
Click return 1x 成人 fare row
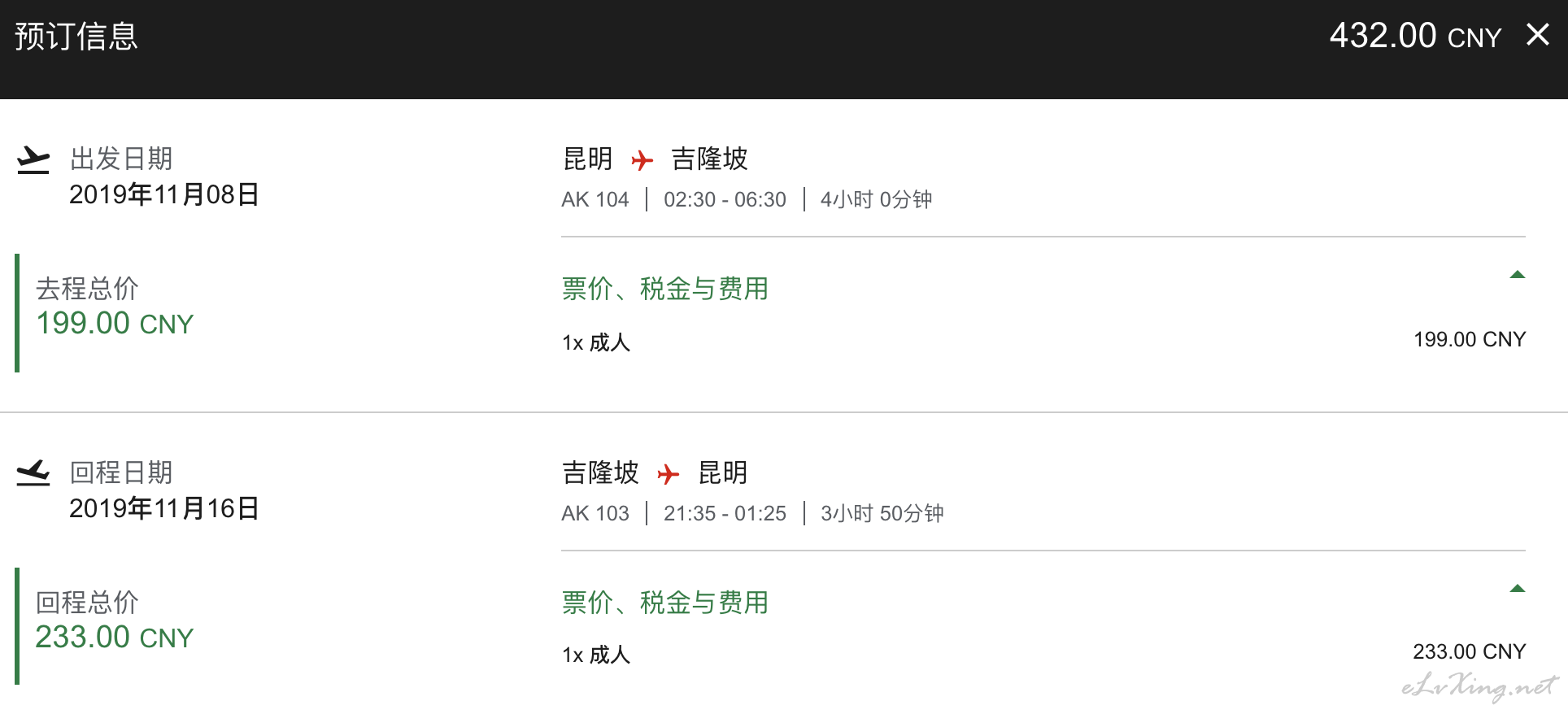pyautogui.click(x=1043, y=653)
